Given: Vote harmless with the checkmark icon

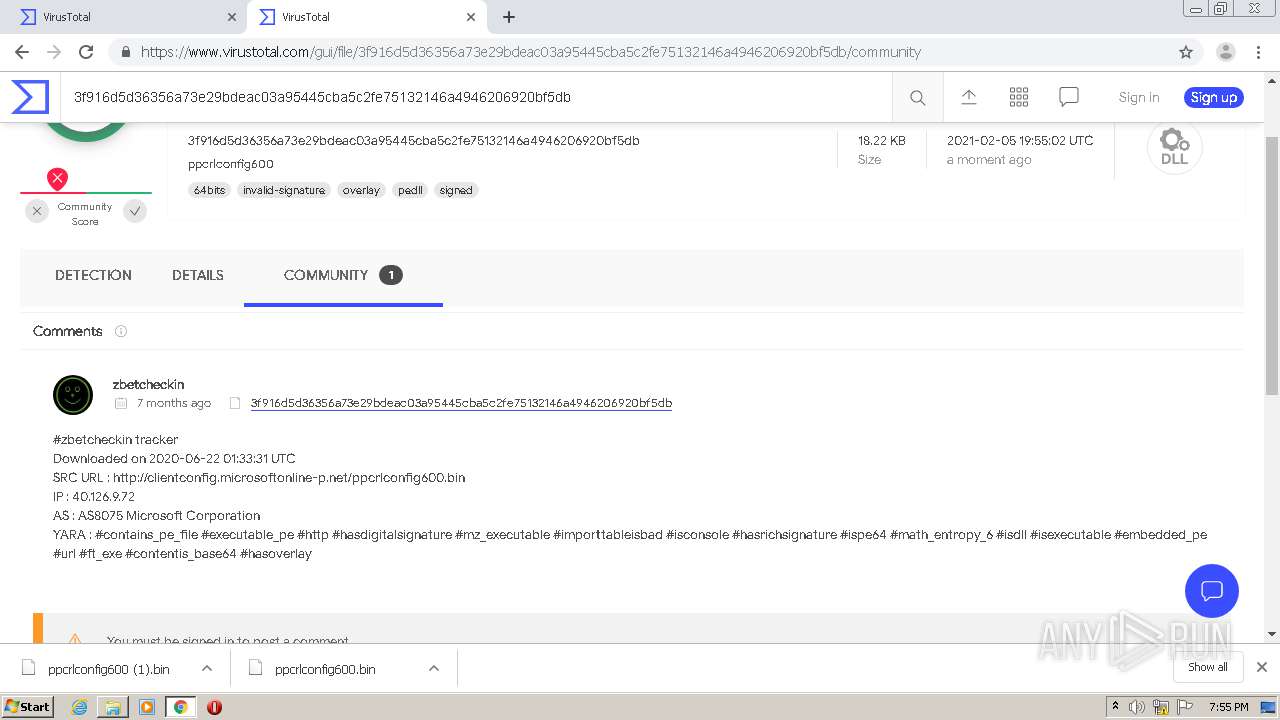Looking at the screenshot, I should 135,210.
